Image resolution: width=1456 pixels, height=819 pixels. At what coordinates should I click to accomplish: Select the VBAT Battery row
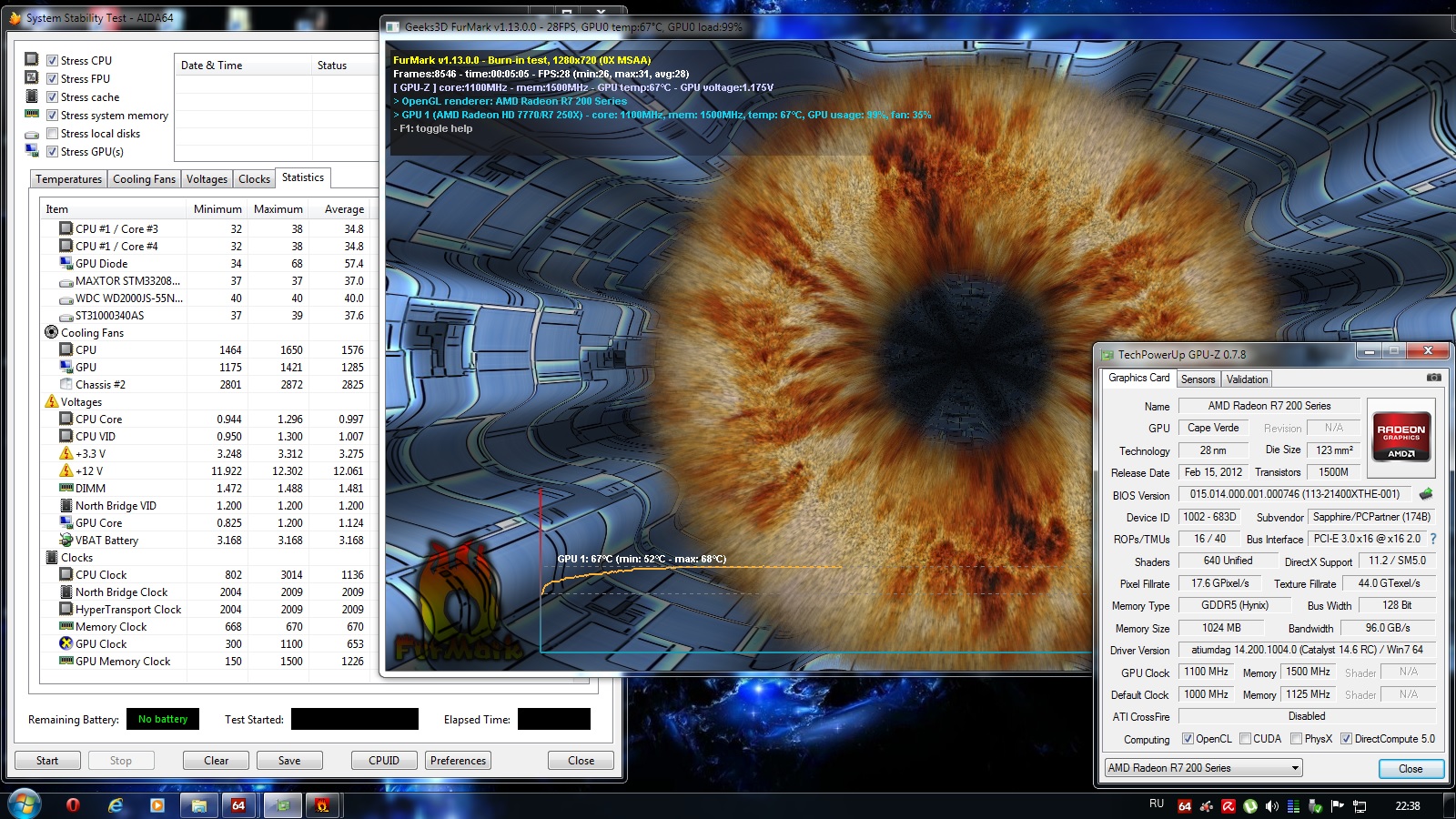click(211, 541)
